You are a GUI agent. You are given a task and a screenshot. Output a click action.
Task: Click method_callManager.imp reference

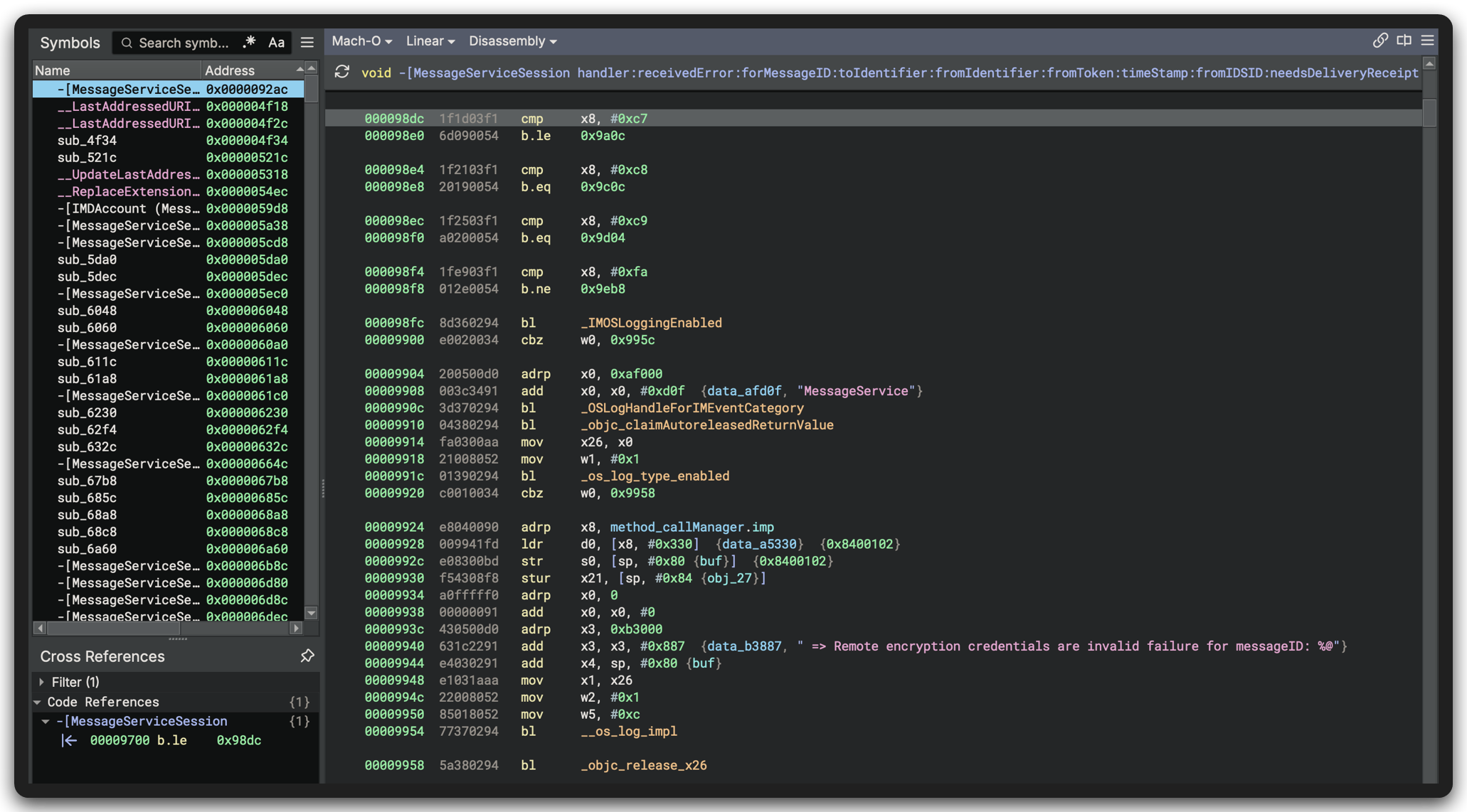coord(692,527)
